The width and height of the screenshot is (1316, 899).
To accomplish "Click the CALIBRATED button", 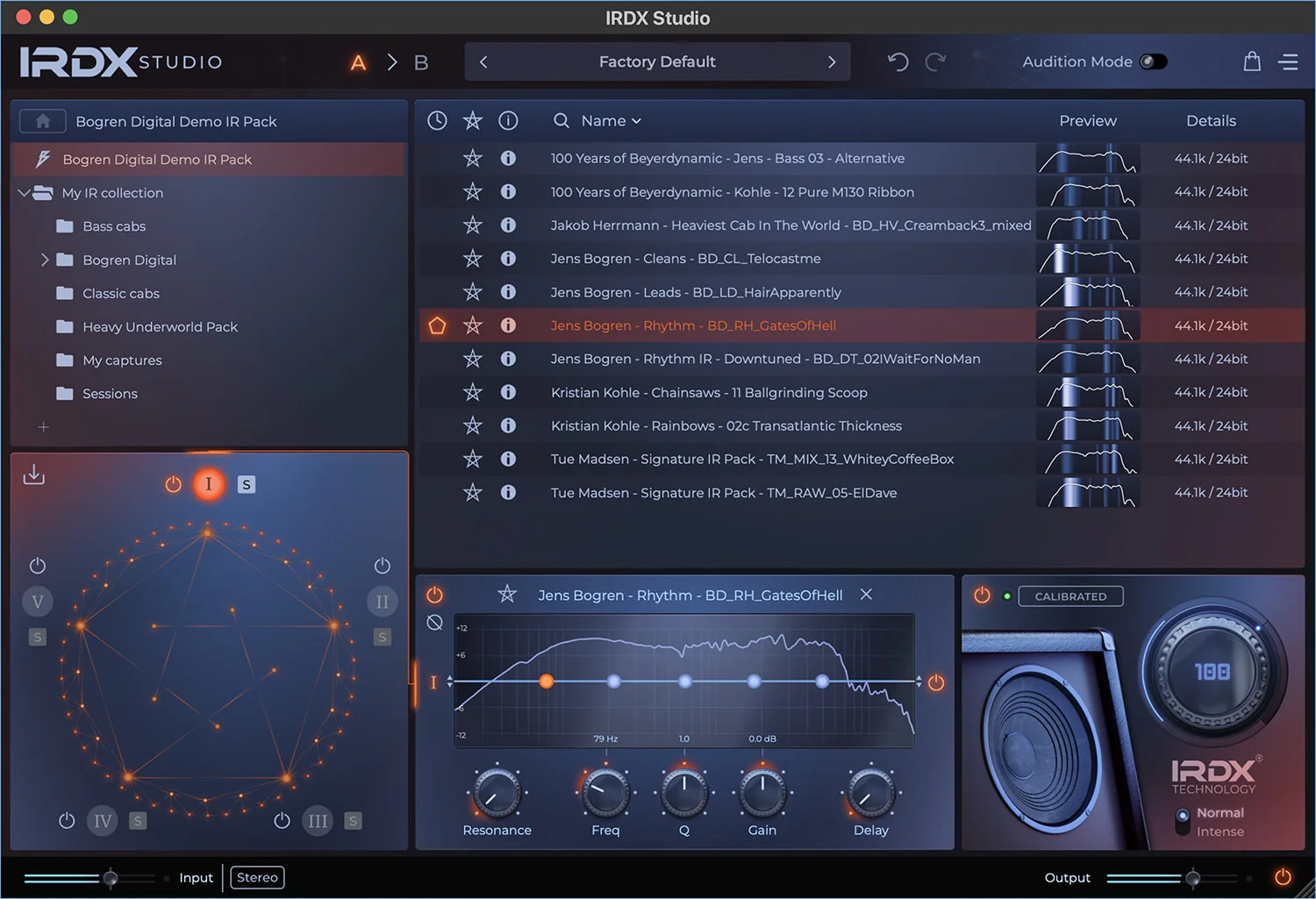I will 1070,596.
